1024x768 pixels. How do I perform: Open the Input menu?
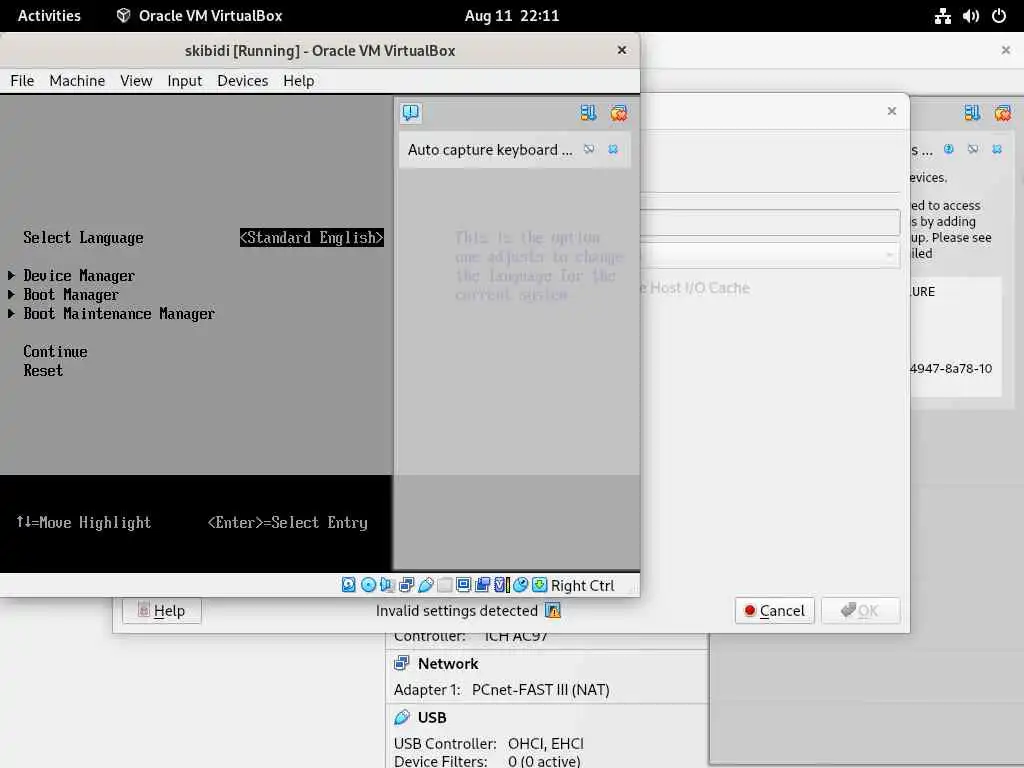coord(185,80)
